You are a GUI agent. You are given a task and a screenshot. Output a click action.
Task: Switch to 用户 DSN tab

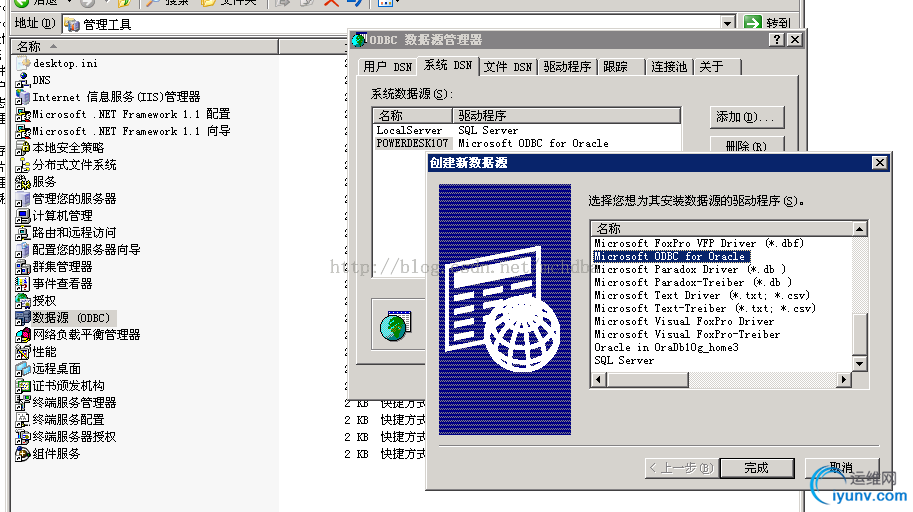[x=388, y=67]
